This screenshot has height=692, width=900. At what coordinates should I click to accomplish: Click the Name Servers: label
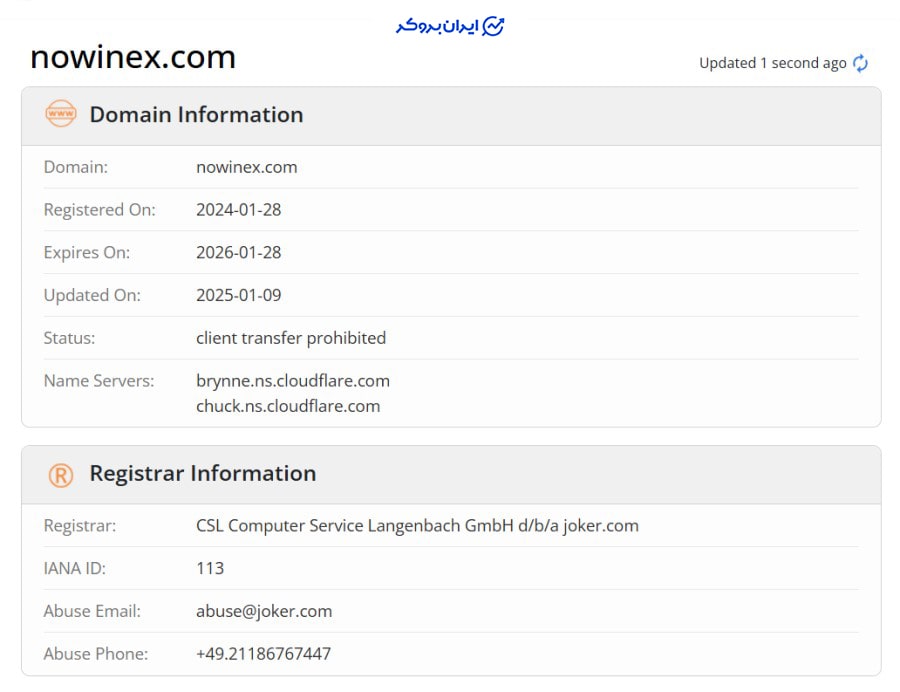tap(99, 380)
